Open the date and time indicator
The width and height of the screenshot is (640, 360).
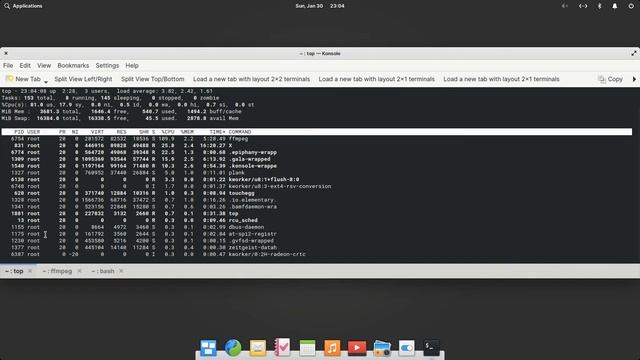(x=320, y=6)
